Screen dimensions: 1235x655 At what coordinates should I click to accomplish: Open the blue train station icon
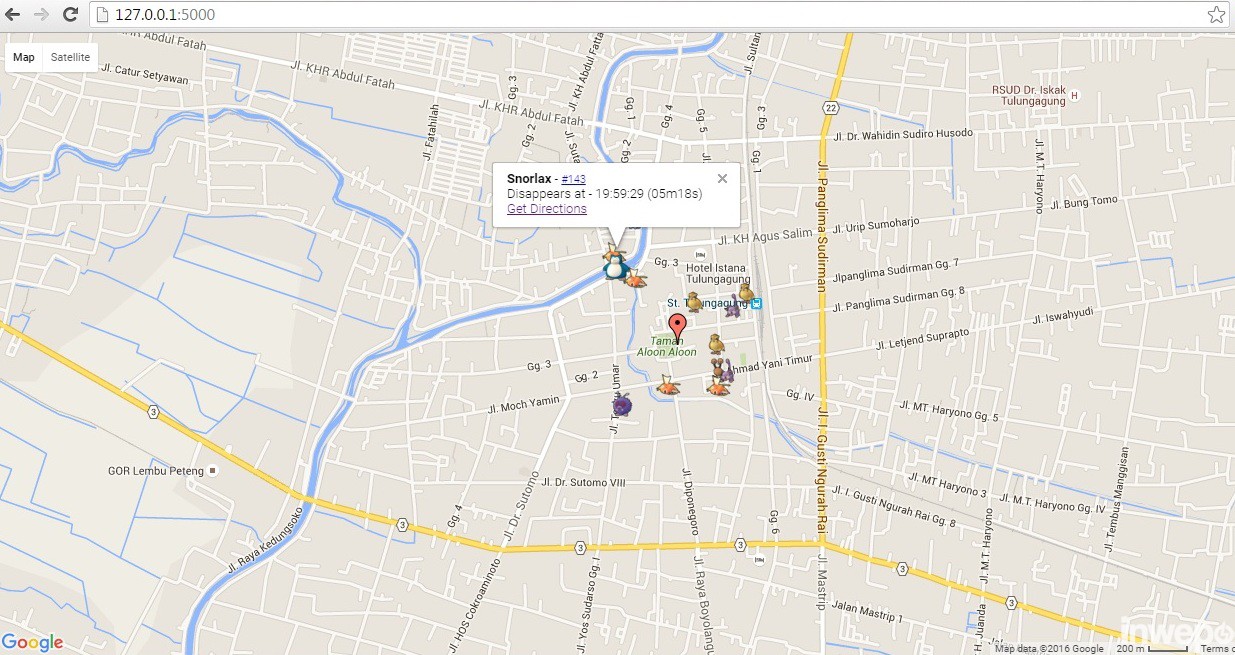756,303
